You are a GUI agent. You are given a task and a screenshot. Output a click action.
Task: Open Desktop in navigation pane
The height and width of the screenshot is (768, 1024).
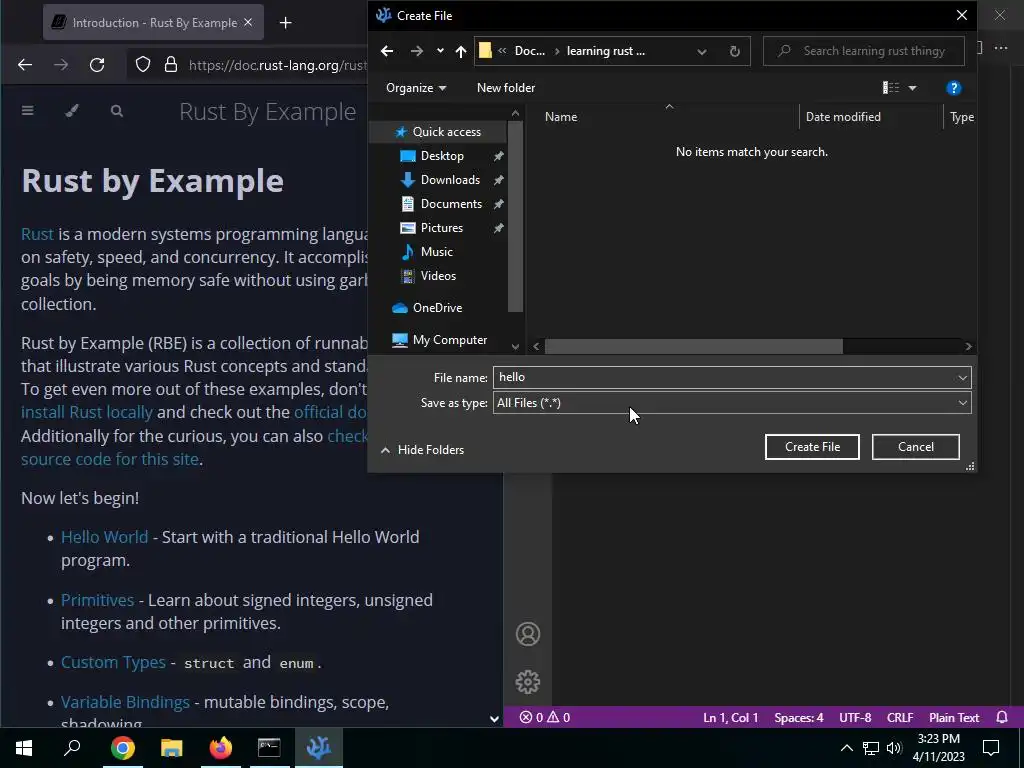(x=442, y=156)
